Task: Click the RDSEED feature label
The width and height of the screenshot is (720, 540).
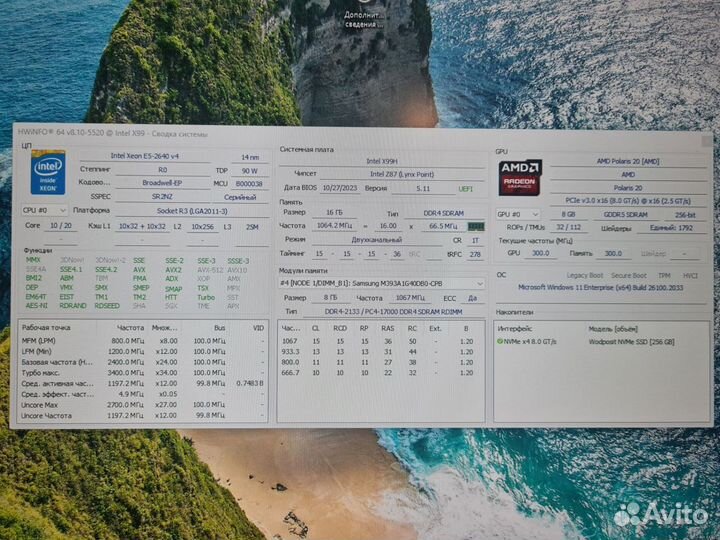Action: (107, 306)
